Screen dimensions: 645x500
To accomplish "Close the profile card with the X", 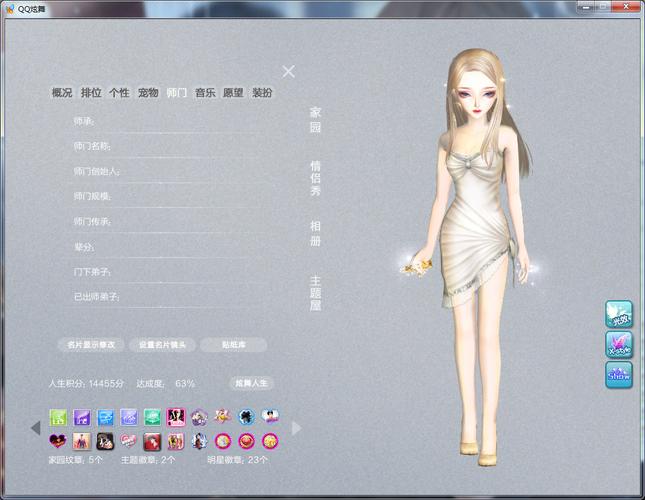I will [x=289, y=71].
